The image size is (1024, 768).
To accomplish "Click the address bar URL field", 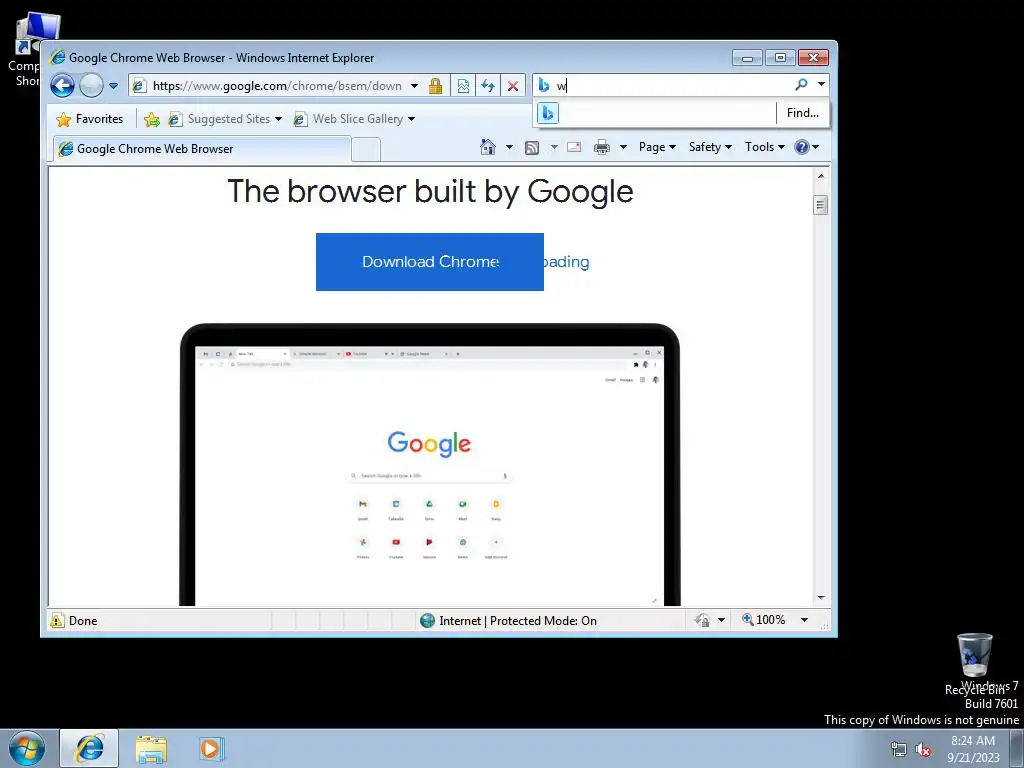I will click(277, 86).
